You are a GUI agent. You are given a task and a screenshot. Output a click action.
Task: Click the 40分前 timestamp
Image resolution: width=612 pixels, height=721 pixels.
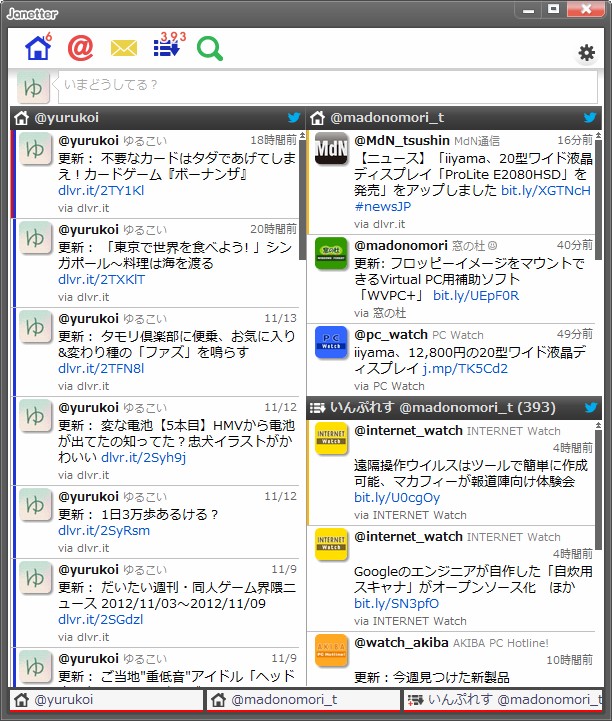tap(575, 245)
